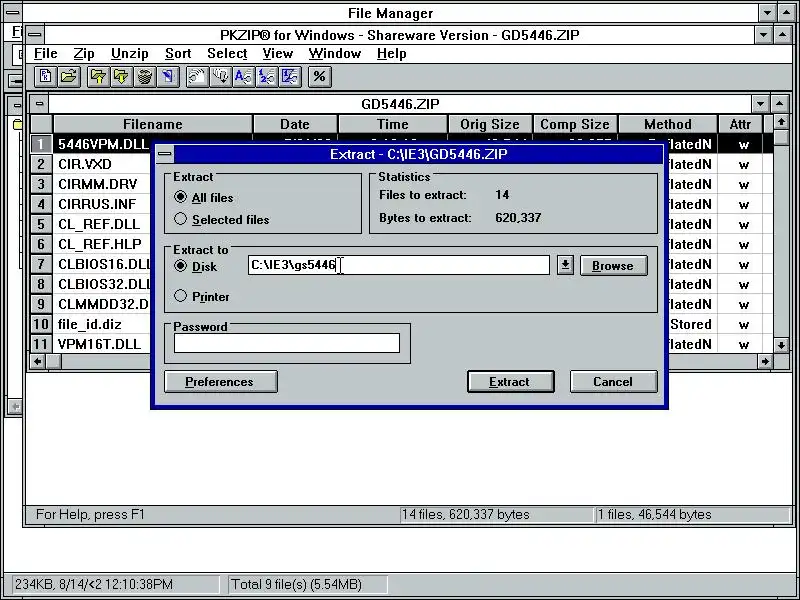Open File Manager control menu box
800x600 pixels.
(13, 12)
